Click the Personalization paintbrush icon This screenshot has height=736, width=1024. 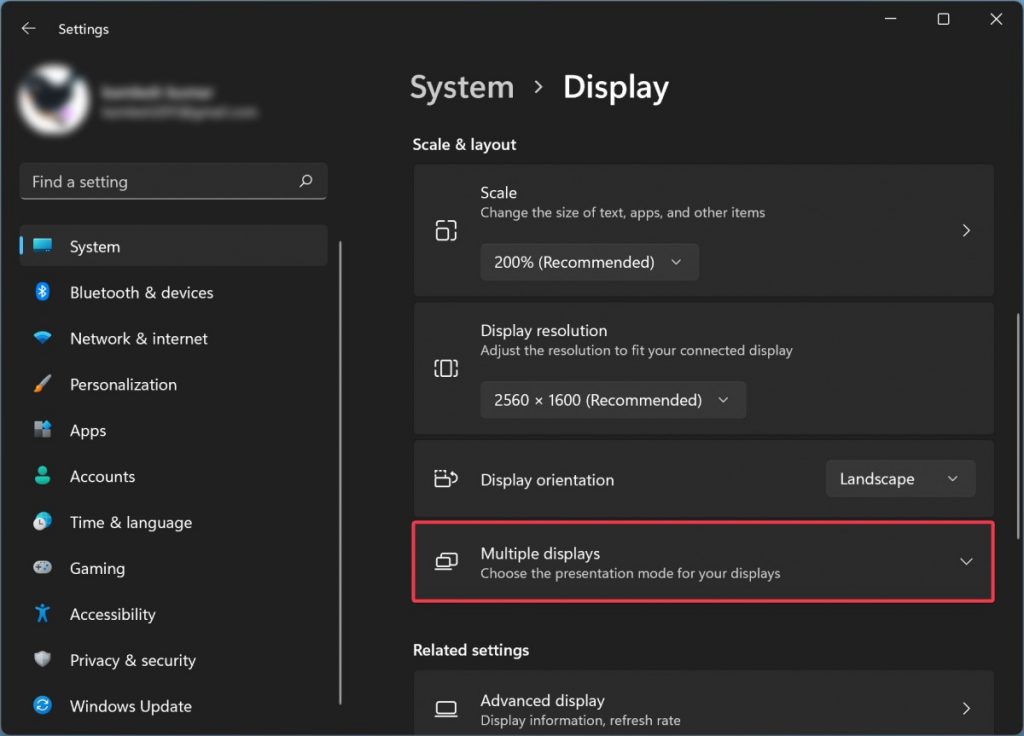(x=44, y=384)
